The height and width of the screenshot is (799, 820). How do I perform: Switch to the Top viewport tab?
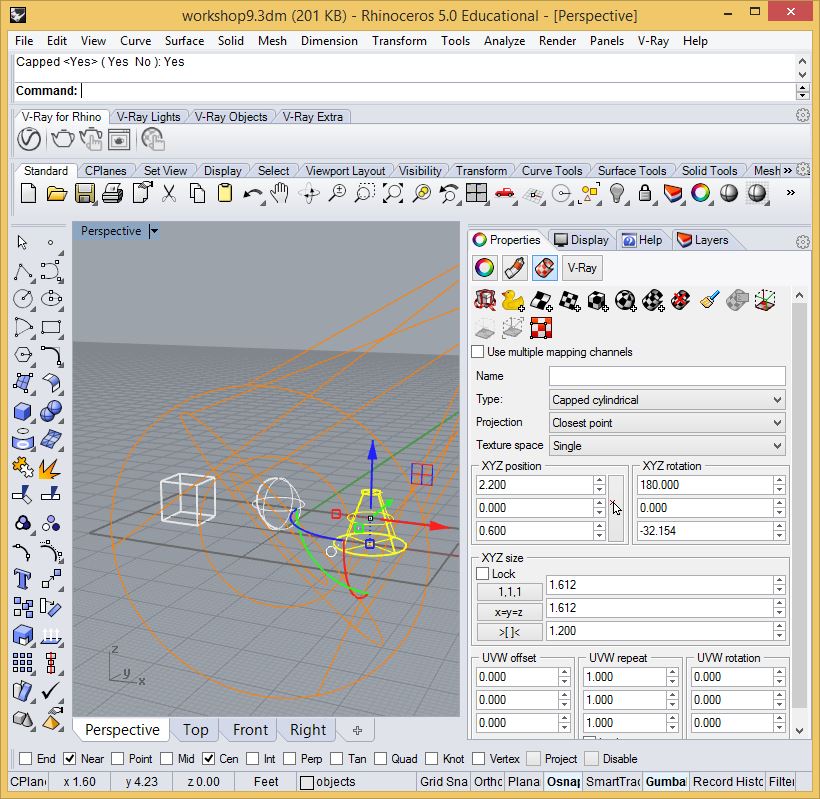[196, 729]
